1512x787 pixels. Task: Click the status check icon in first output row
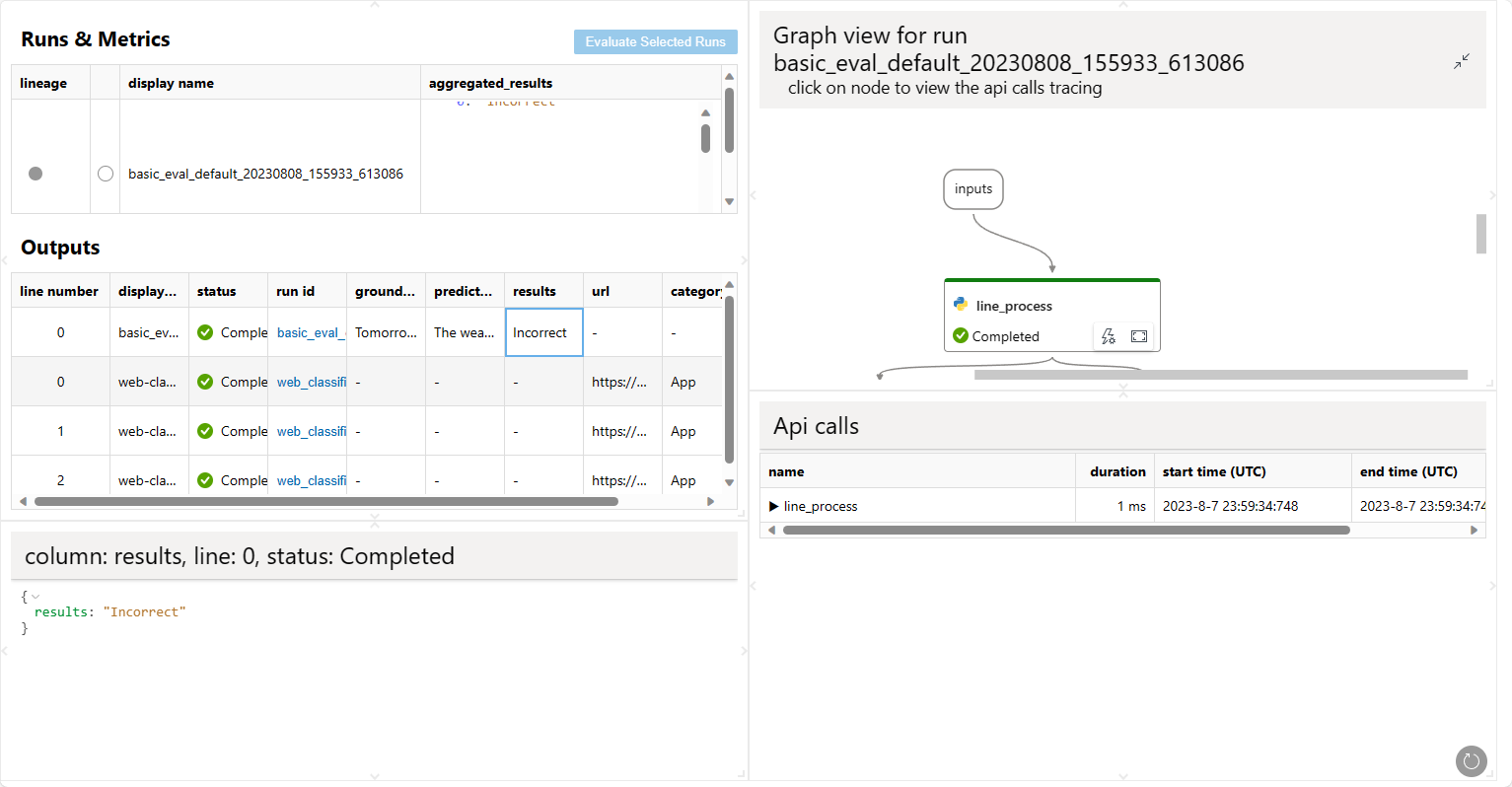(x=205, y=332)
